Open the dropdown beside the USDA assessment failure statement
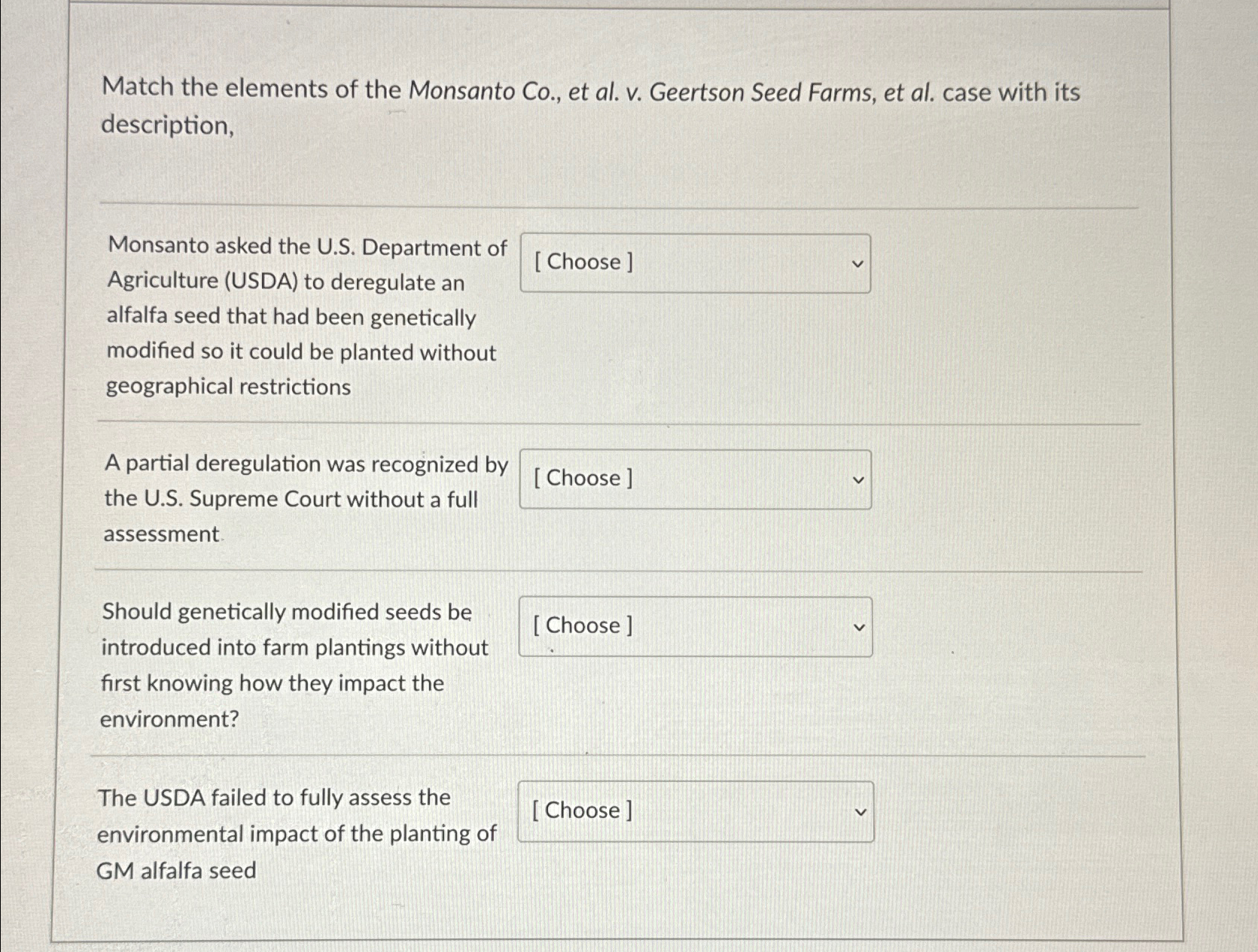 [694, 811]
